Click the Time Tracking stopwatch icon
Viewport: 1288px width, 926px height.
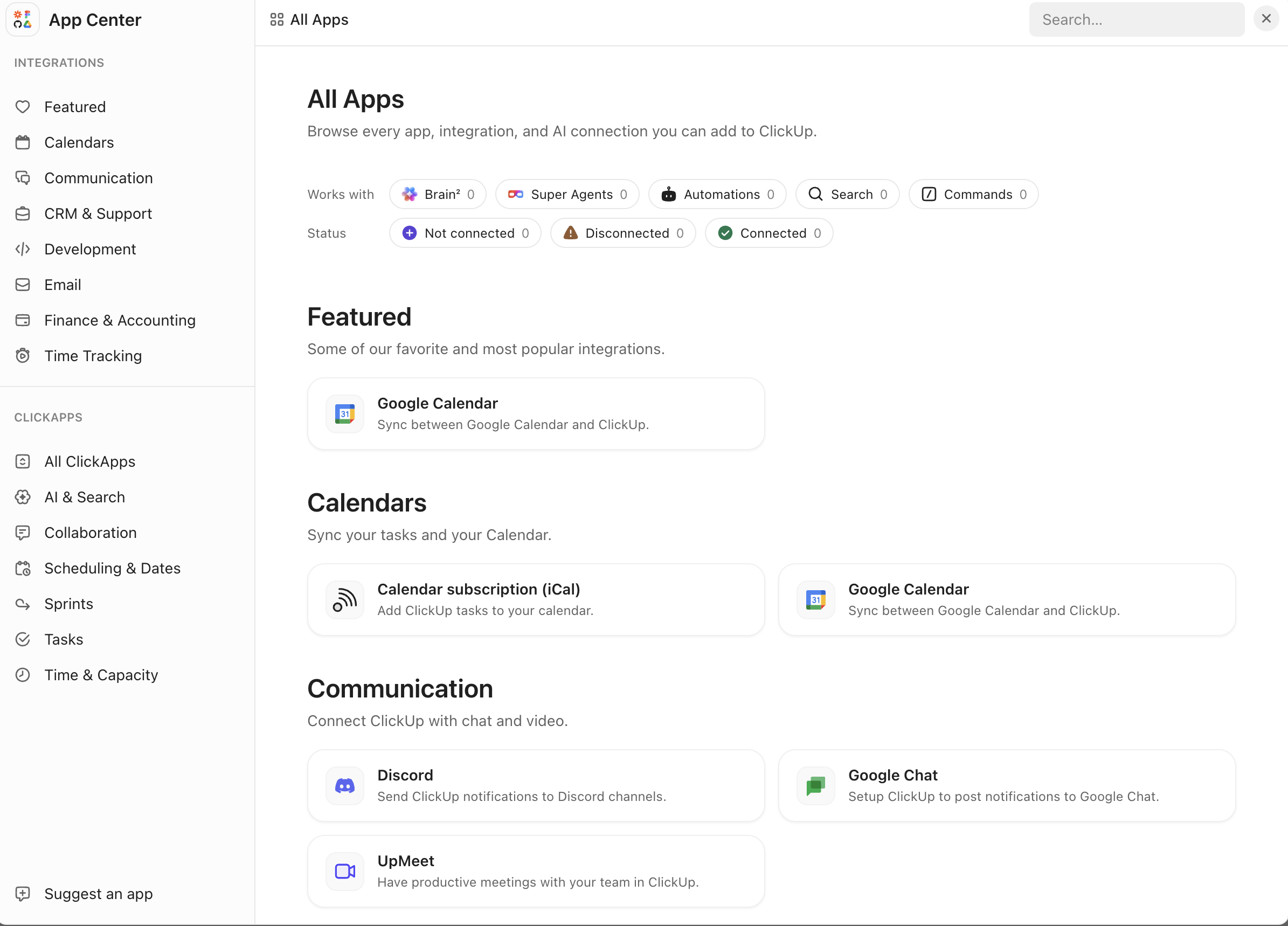(x=23, y=356)
